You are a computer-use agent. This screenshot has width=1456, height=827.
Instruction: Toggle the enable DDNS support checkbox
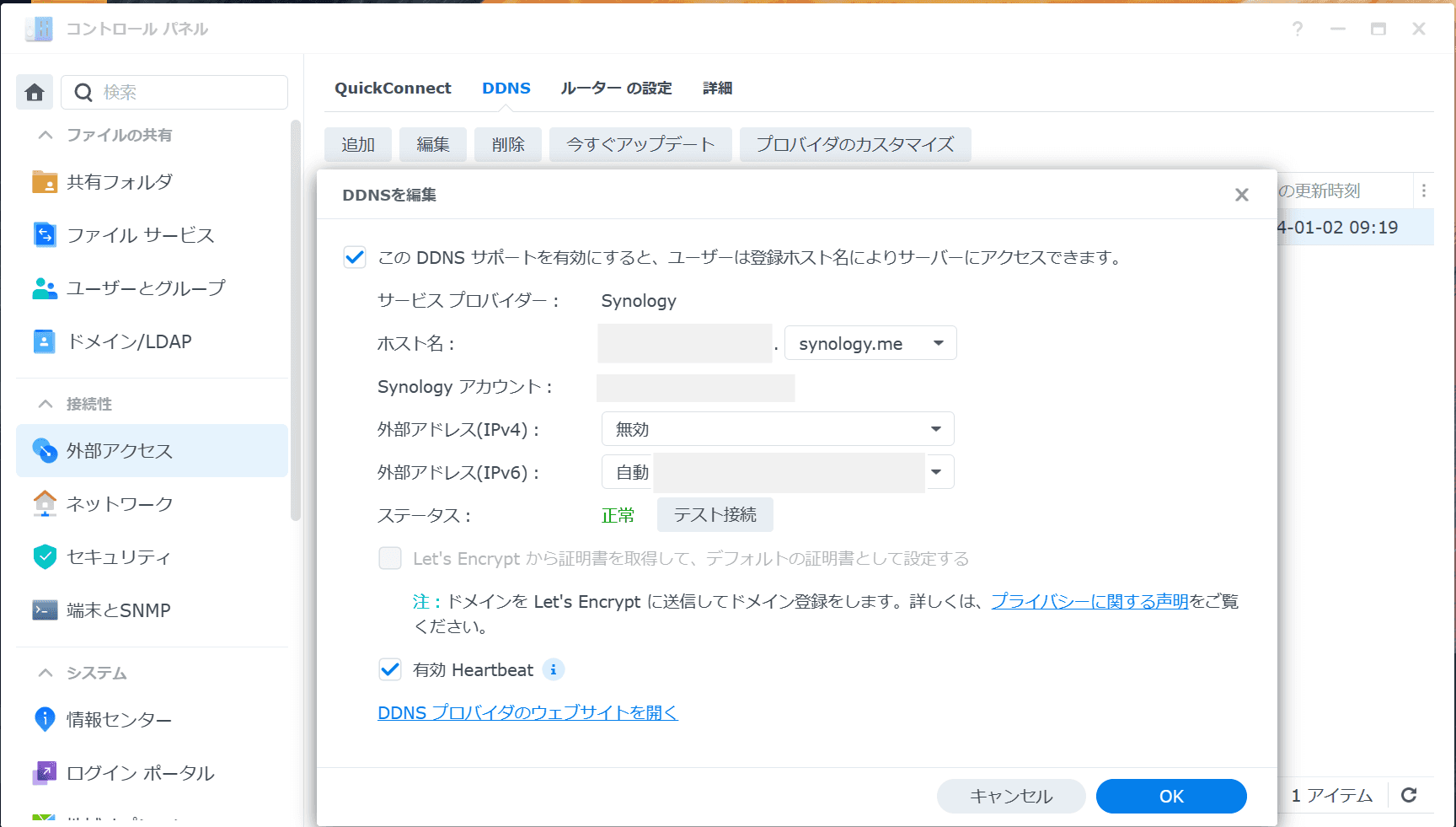[x=355, y=257]
